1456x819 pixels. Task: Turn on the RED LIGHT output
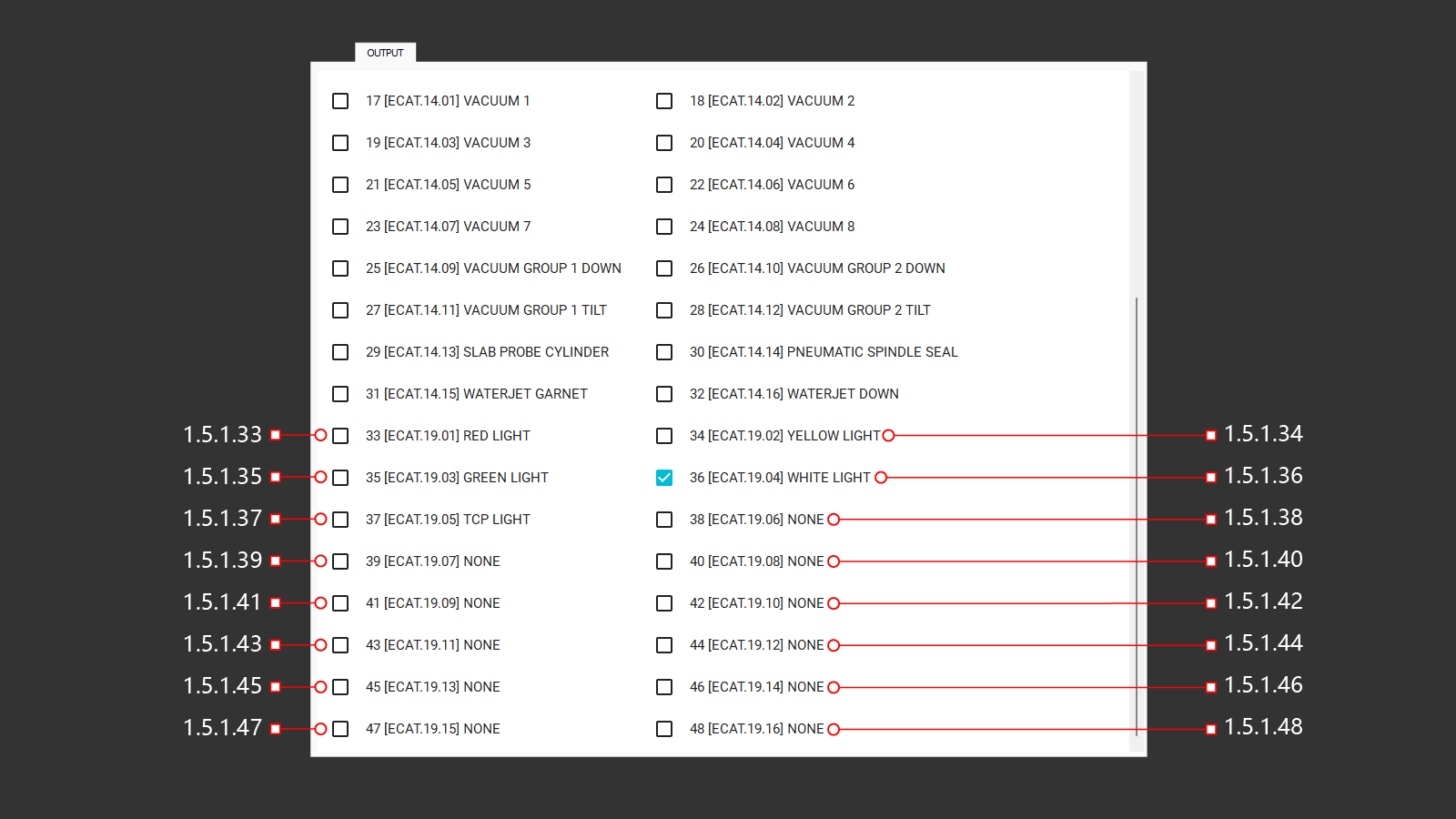pyautogui.click(x=340, y=436)
